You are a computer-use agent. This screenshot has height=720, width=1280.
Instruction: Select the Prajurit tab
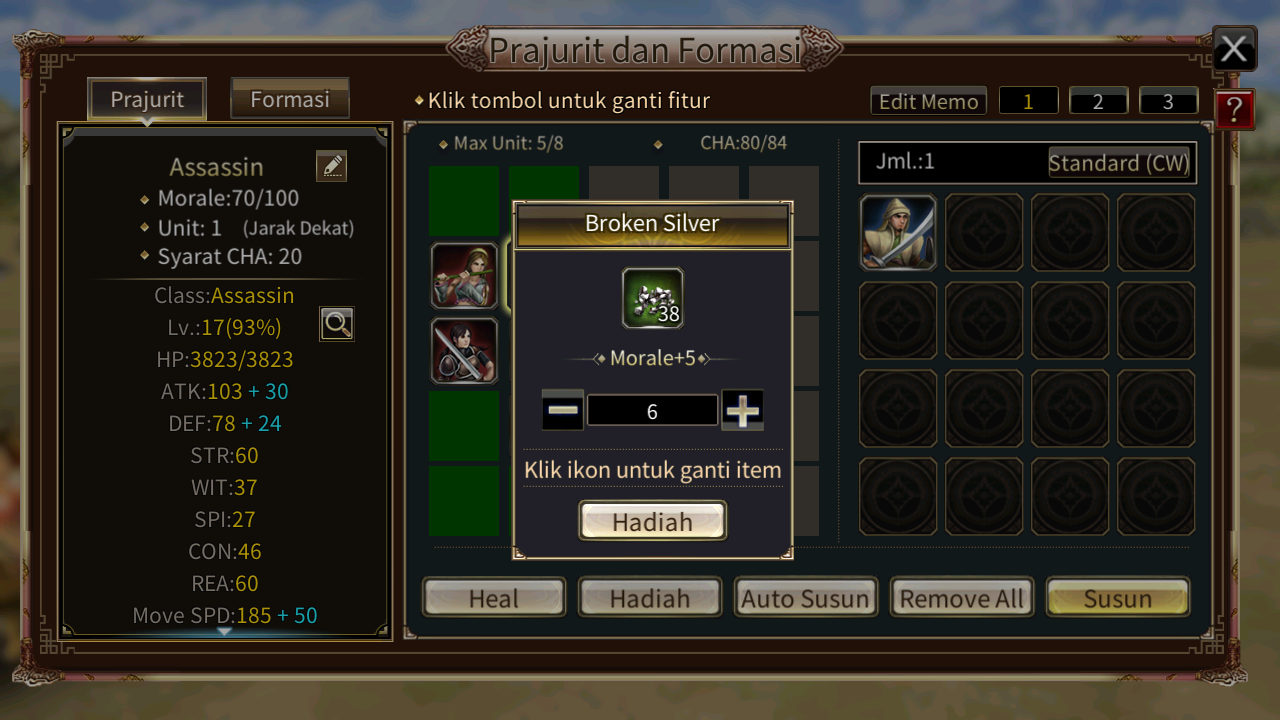coord(147,99)
